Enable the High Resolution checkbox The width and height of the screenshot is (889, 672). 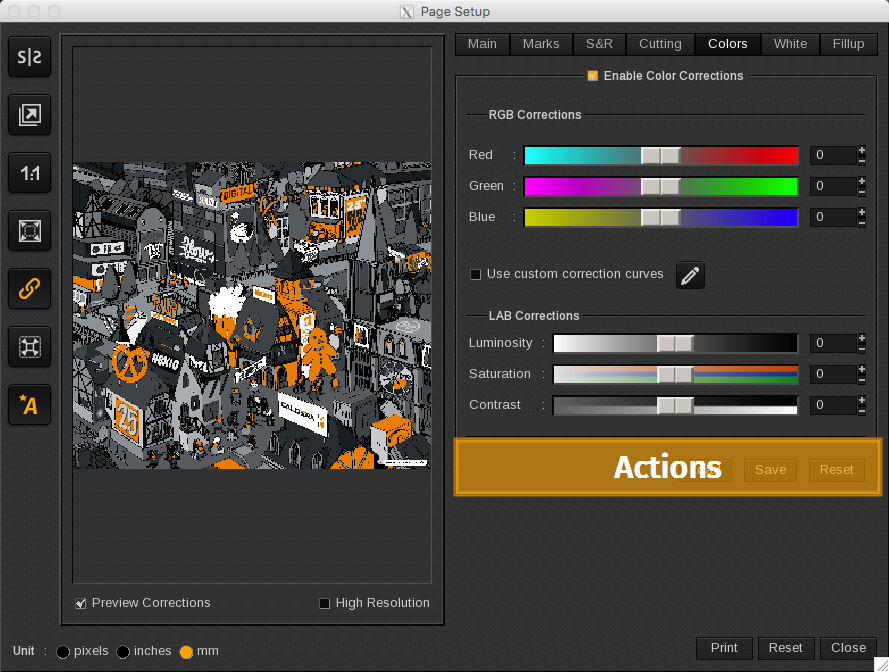(x=324, y=603)
